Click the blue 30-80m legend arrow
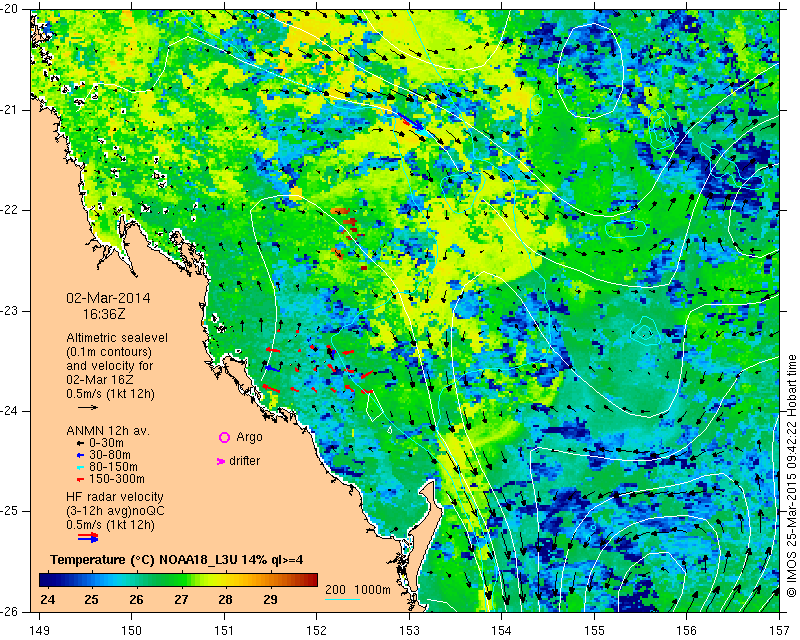Viewport: 800px width, 640px height. [80, 455]
